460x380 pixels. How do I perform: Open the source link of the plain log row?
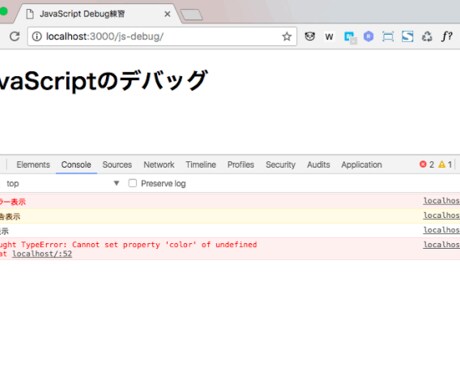(x=441, y=230)
